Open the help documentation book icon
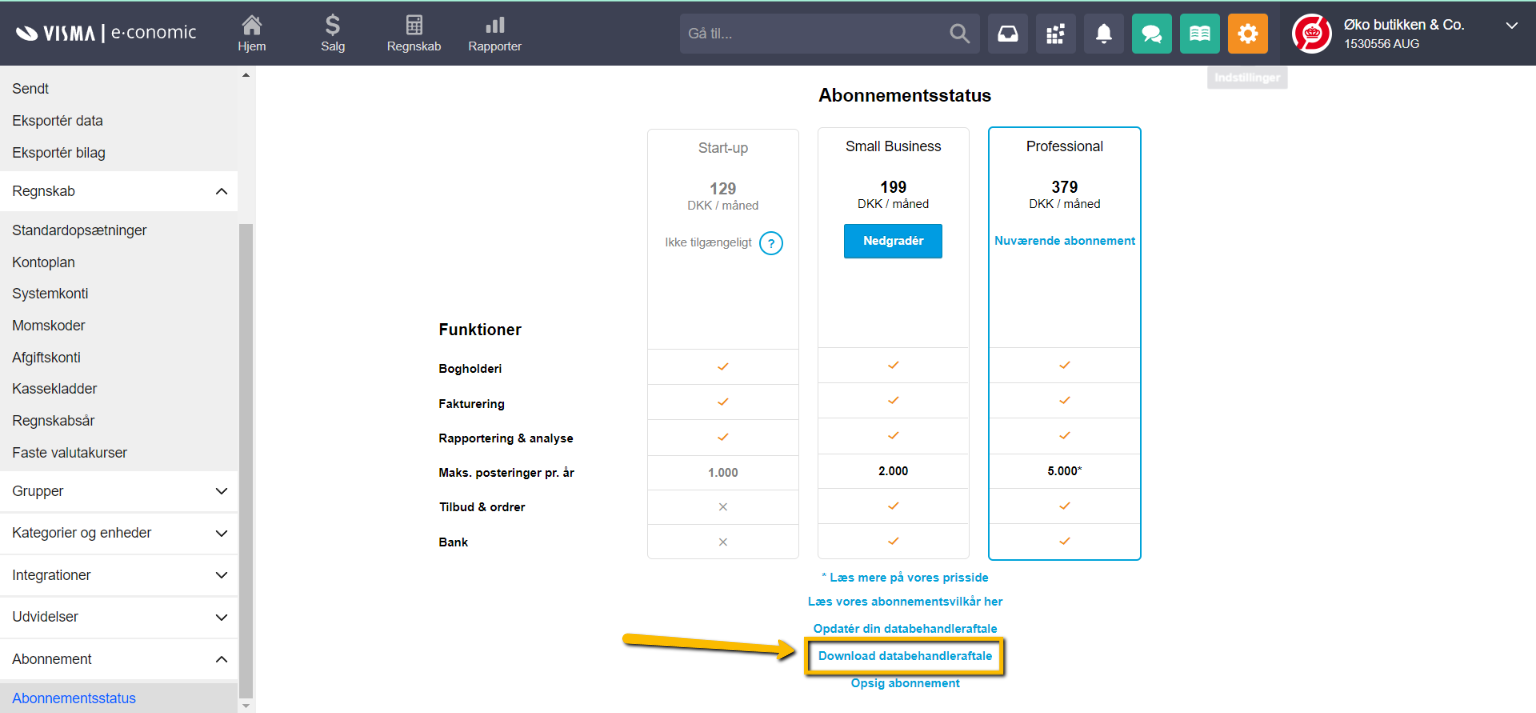 click(x=1199, y=33)
